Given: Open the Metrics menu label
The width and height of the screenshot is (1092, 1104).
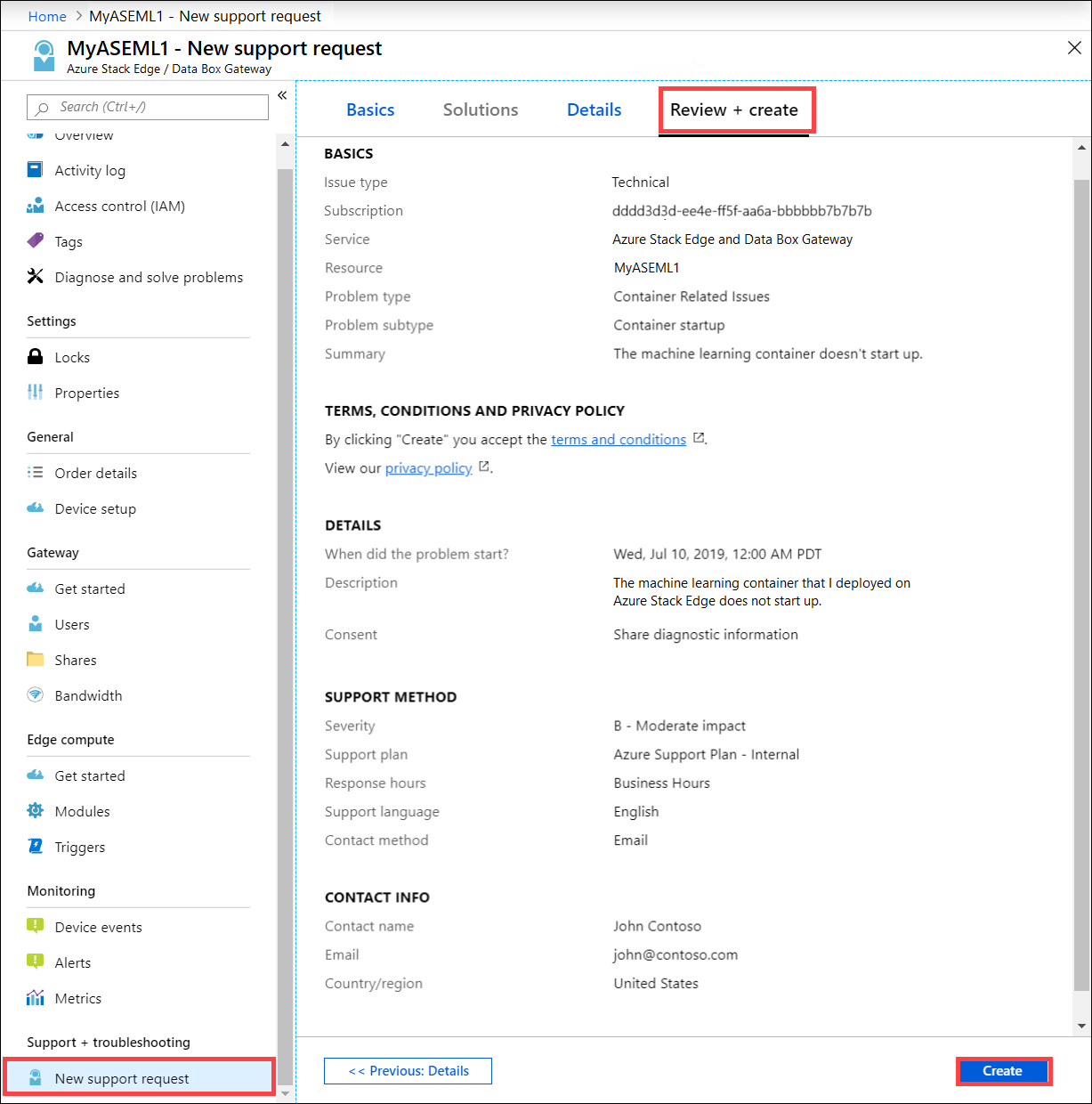Looking at the screenshot, I should pyautogui.click(x=78, y=998).
